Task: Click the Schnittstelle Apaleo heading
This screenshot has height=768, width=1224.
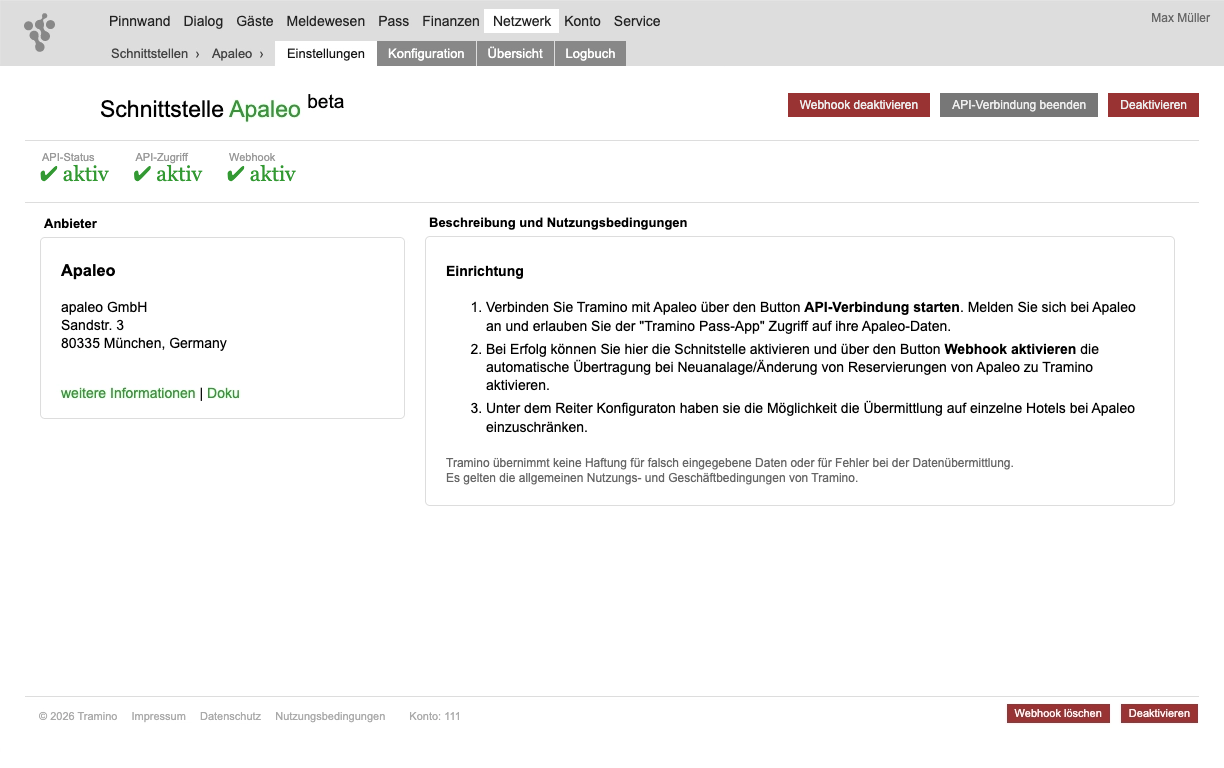Action: tap(222, 107)
